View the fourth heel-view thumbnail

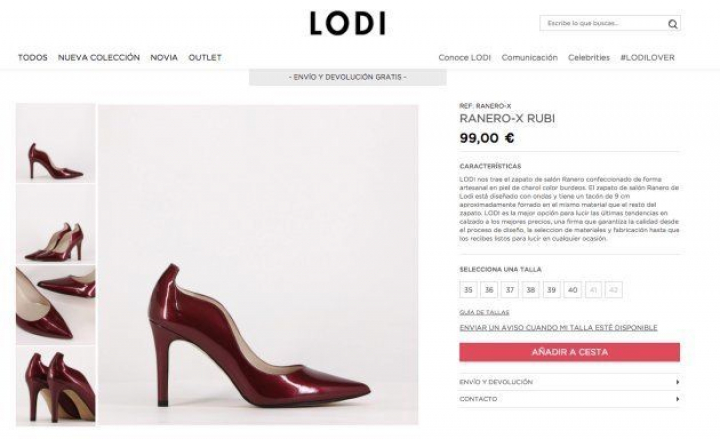[56, 385]
